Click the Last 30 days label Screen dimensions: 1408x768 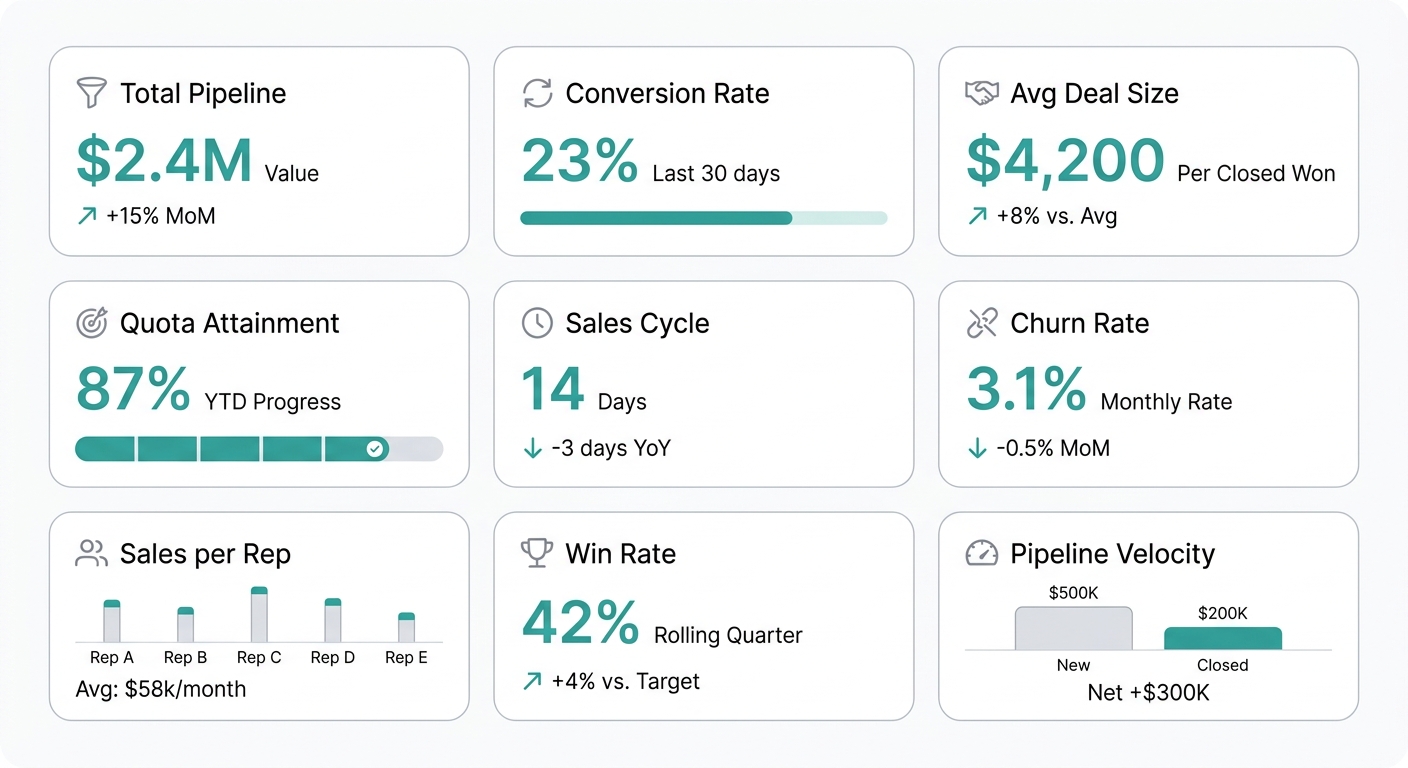[716, 174]
